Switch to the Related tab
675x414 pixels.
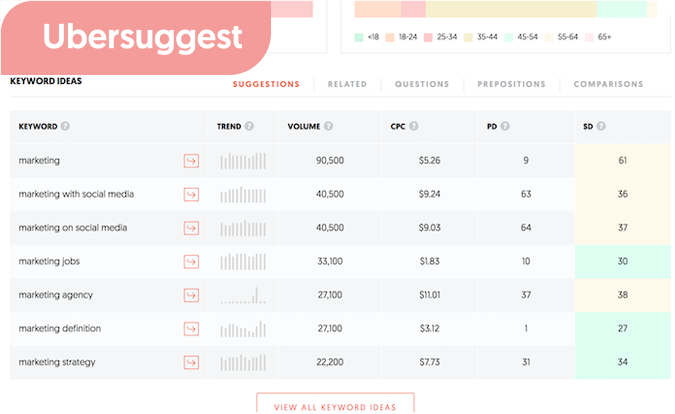tap(347, 85)
